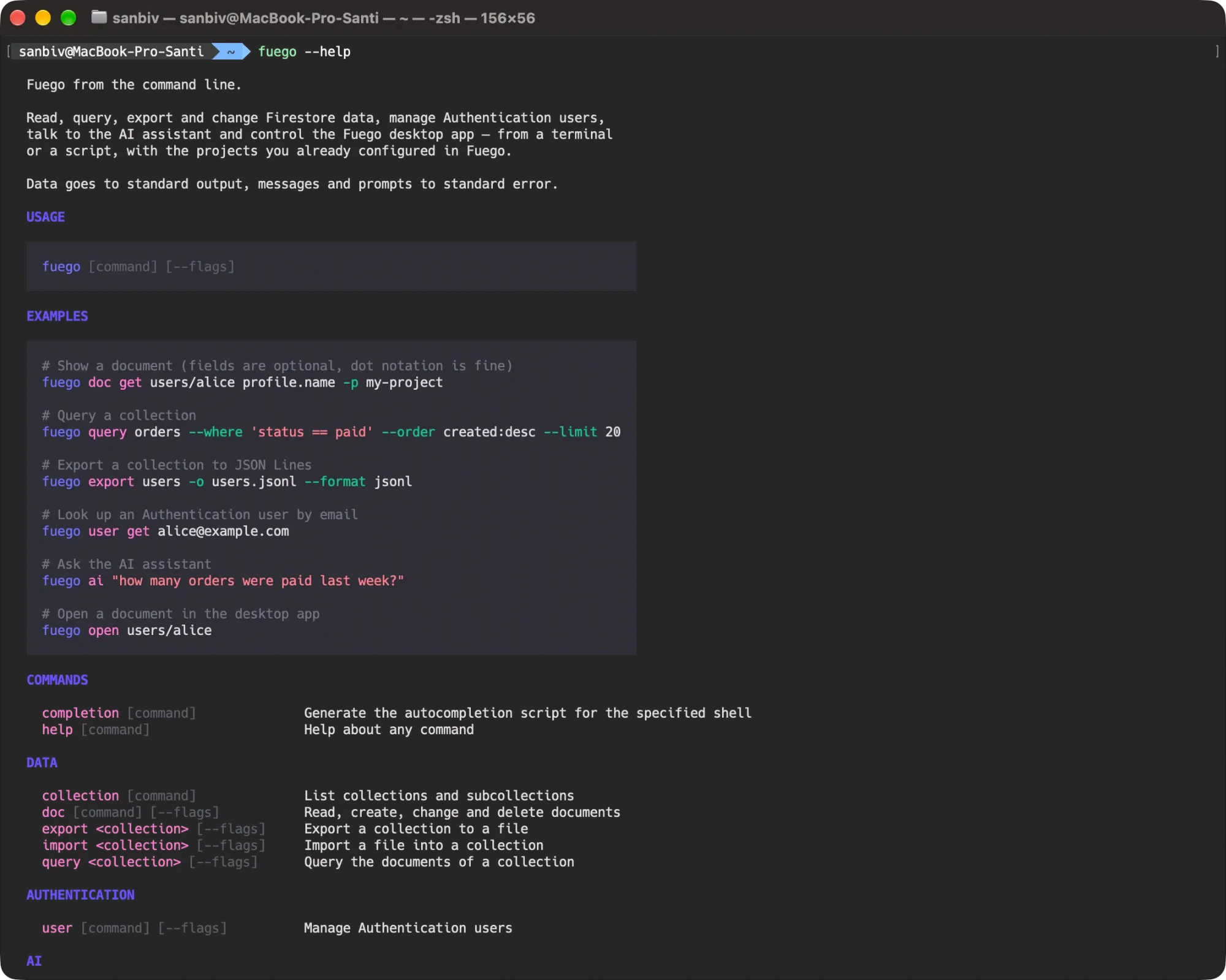1226x980 pixels.
Task: Click 'Generate the autocompletion script' description
Action: tap(528, 713)
